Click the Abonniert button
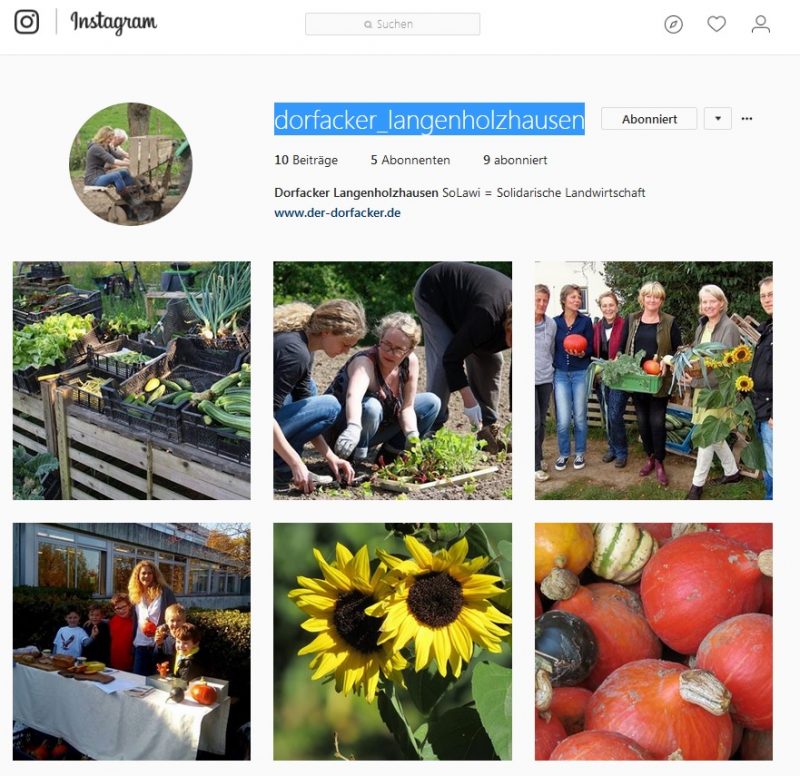This screenshot has height=776, width=800. pyautogui.click(x=649, y=119)
